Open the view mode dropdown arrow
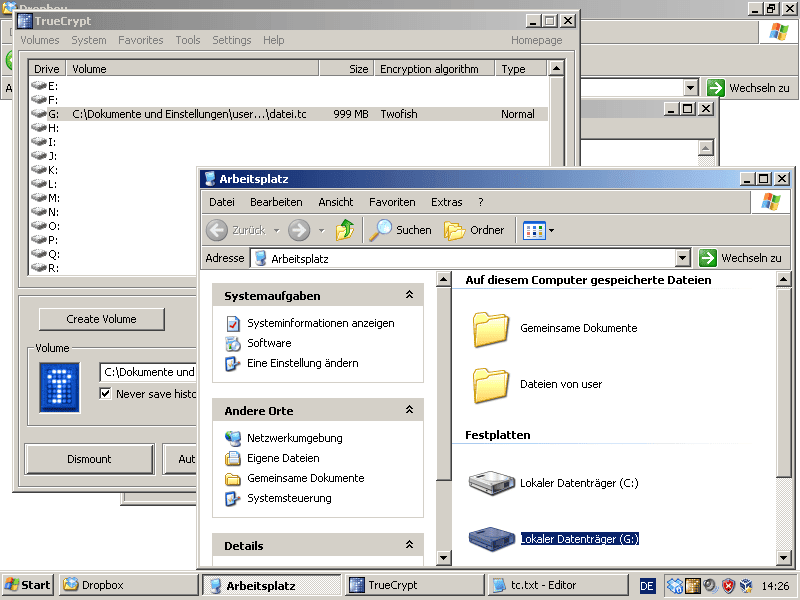Viewport: 800px width, 600px height. click(552, 231)
